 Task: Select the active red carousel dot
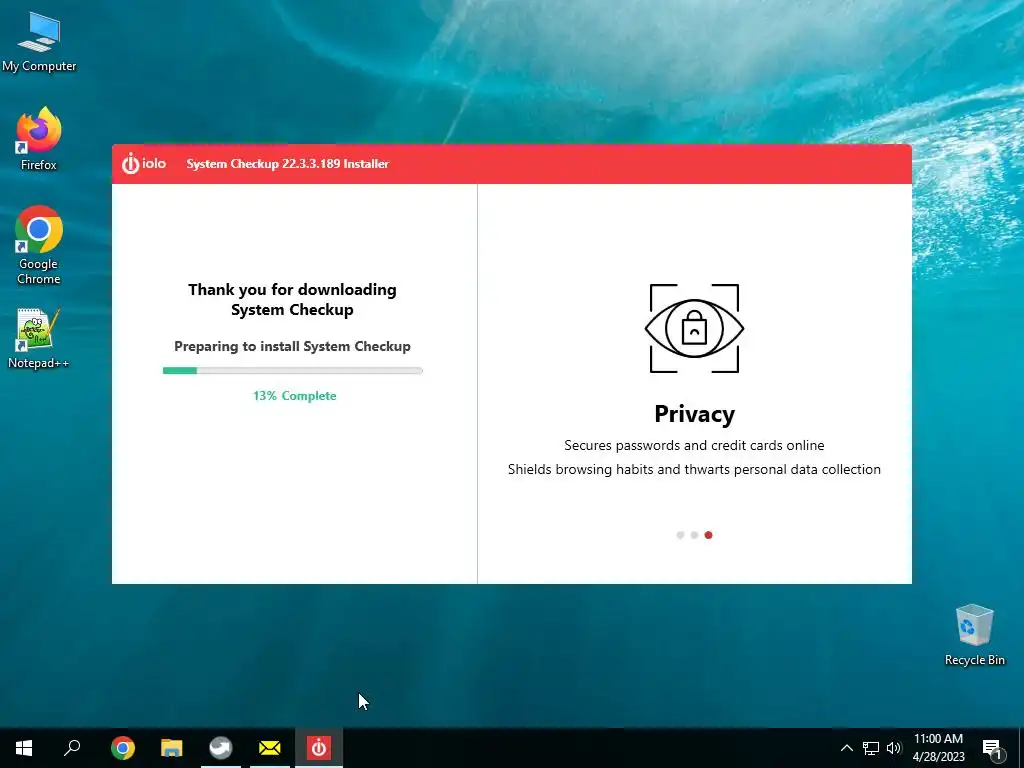(x=709, y=535)
